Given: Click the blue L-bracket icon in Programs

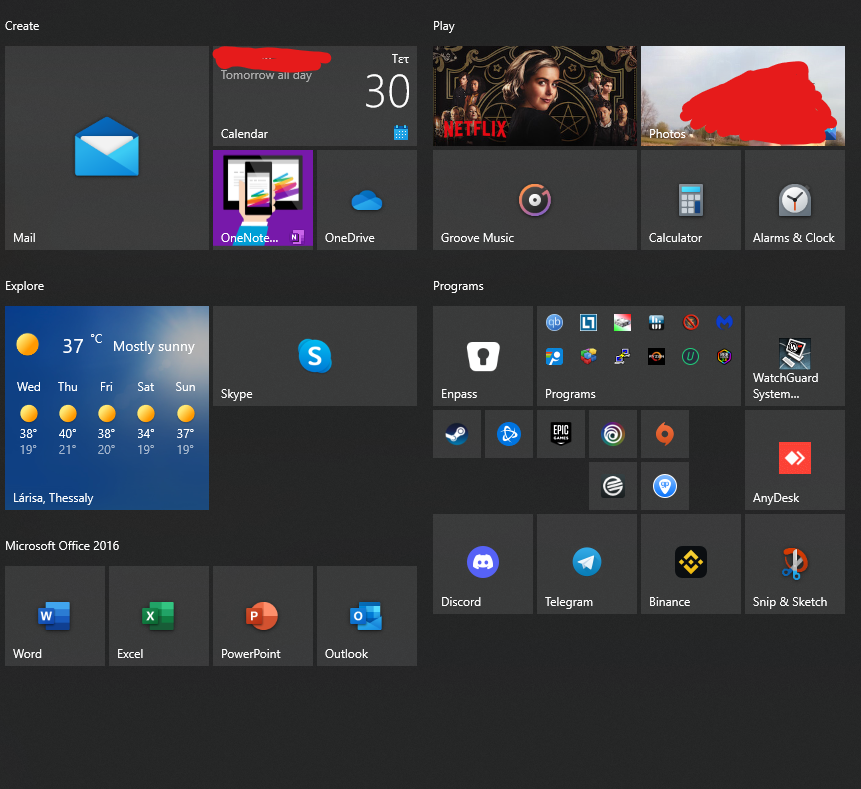Looking at the screenshot, I should coord(588,322).
